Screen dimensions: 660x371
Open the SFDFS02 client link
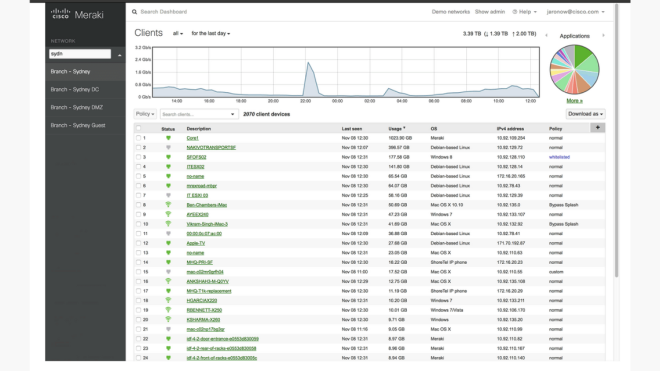click(196, 157)
